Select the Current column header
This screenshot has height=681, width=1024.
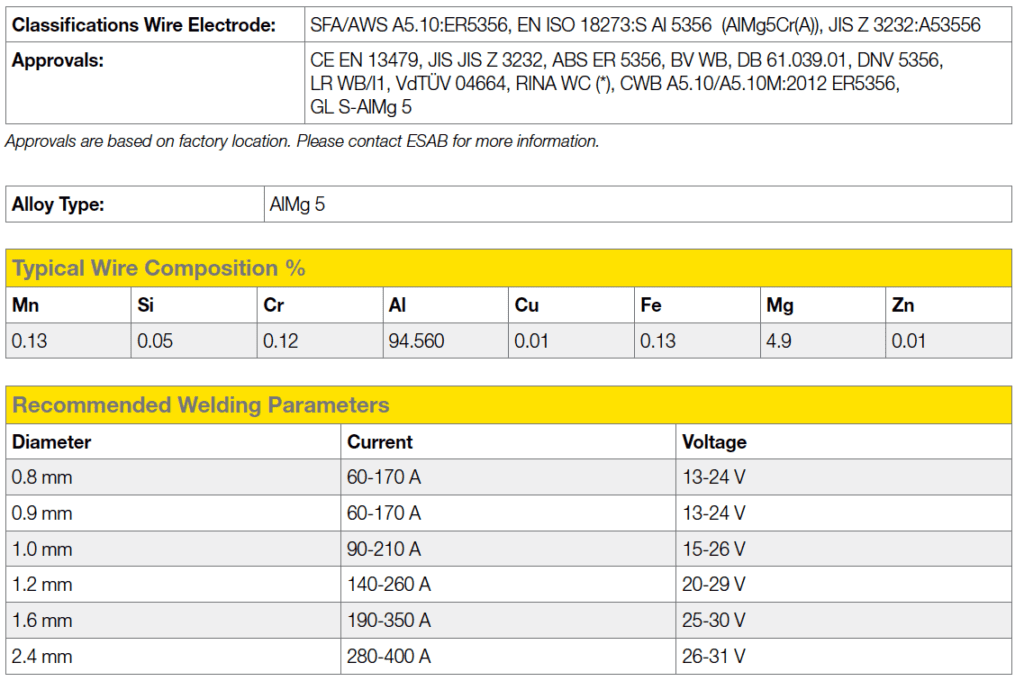(x=379, y=442)
